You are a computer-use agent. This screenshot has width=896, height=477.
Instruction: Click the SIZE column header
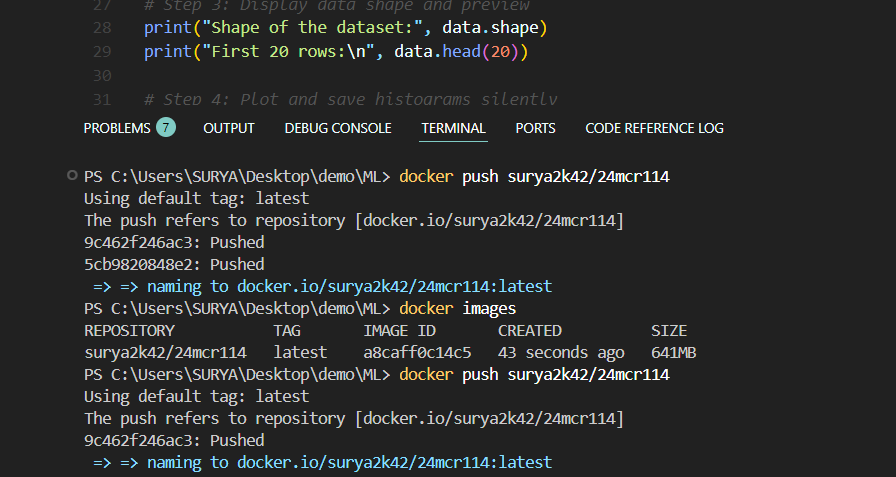click(669, 331)
